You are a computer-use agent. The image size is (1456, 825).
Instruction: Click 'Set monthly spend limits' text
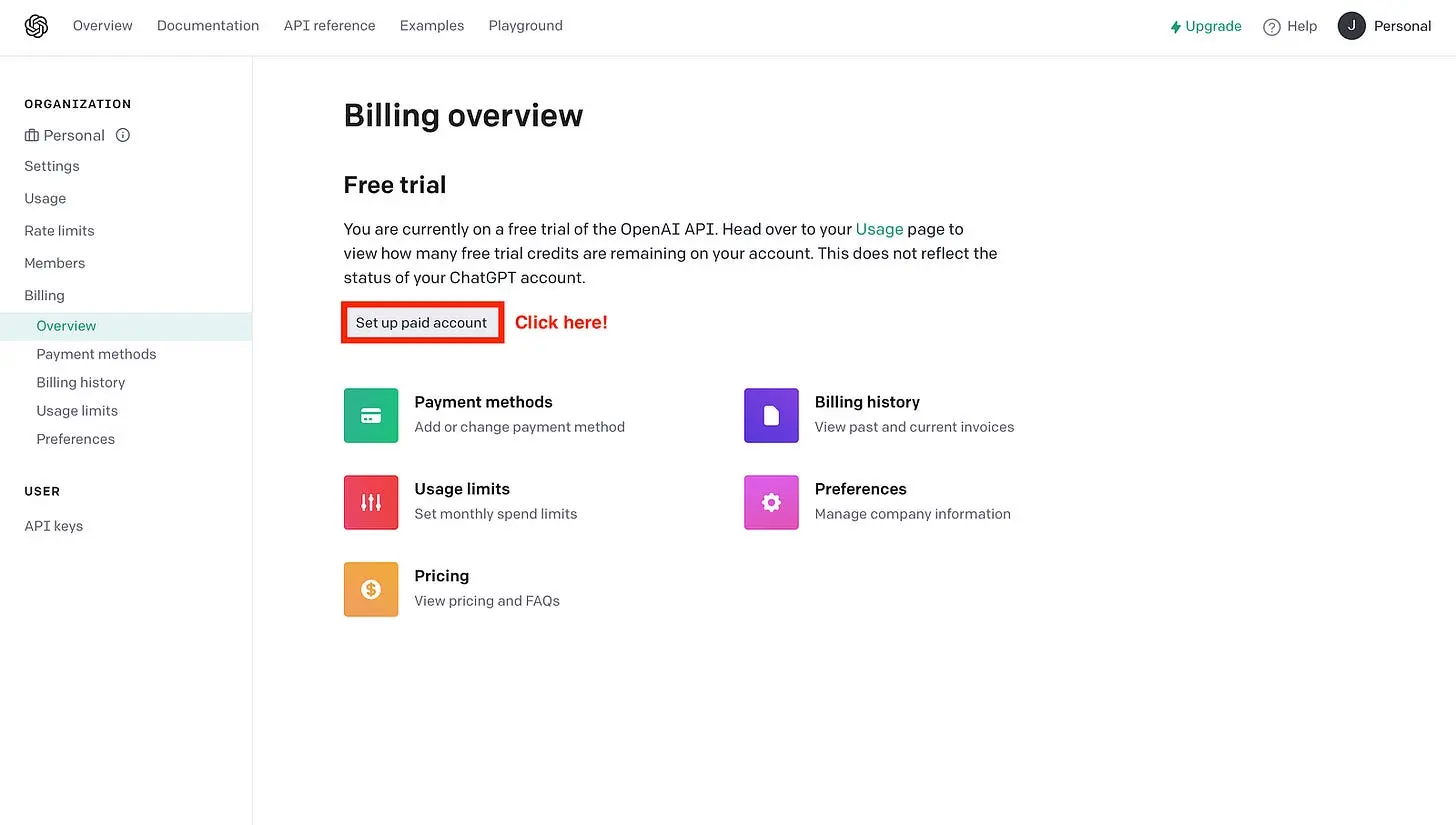pyautogui.click(x=496, y=514)
